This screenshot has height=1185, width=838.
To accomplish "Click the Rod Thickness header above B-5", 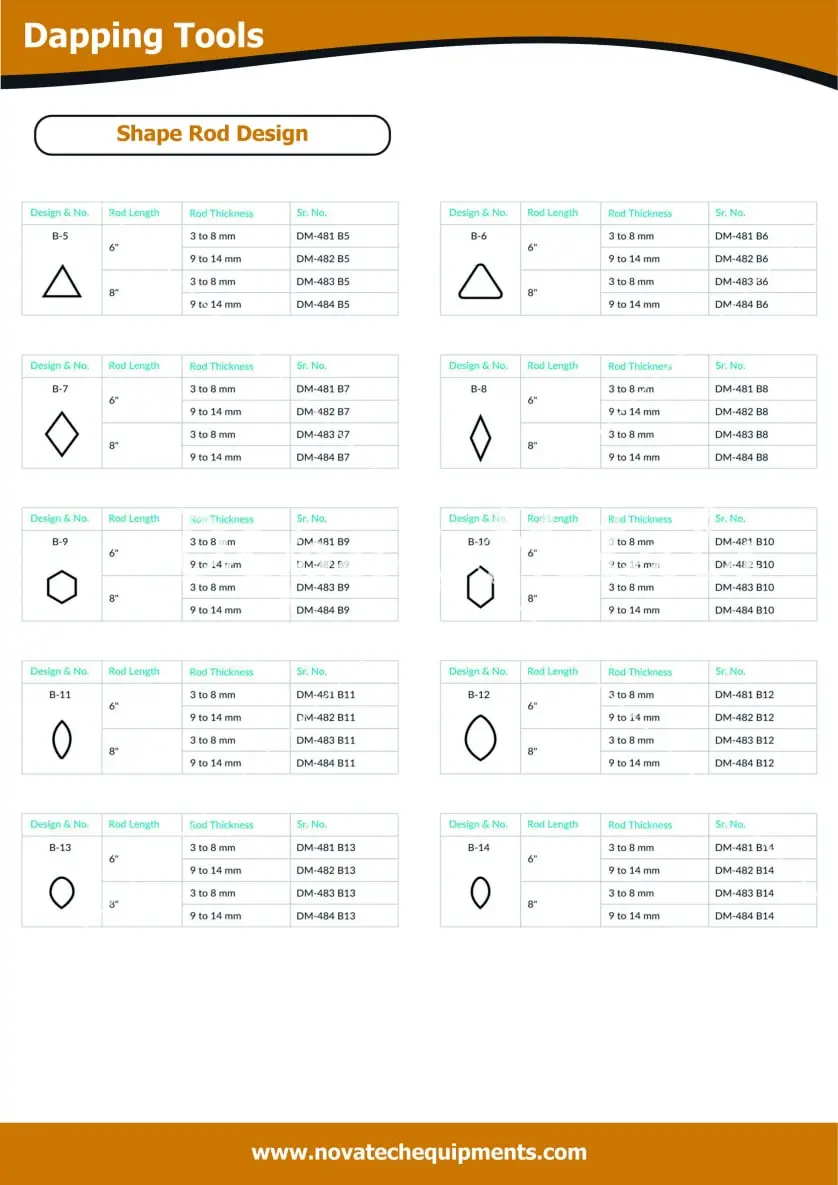I will (222, 213).
